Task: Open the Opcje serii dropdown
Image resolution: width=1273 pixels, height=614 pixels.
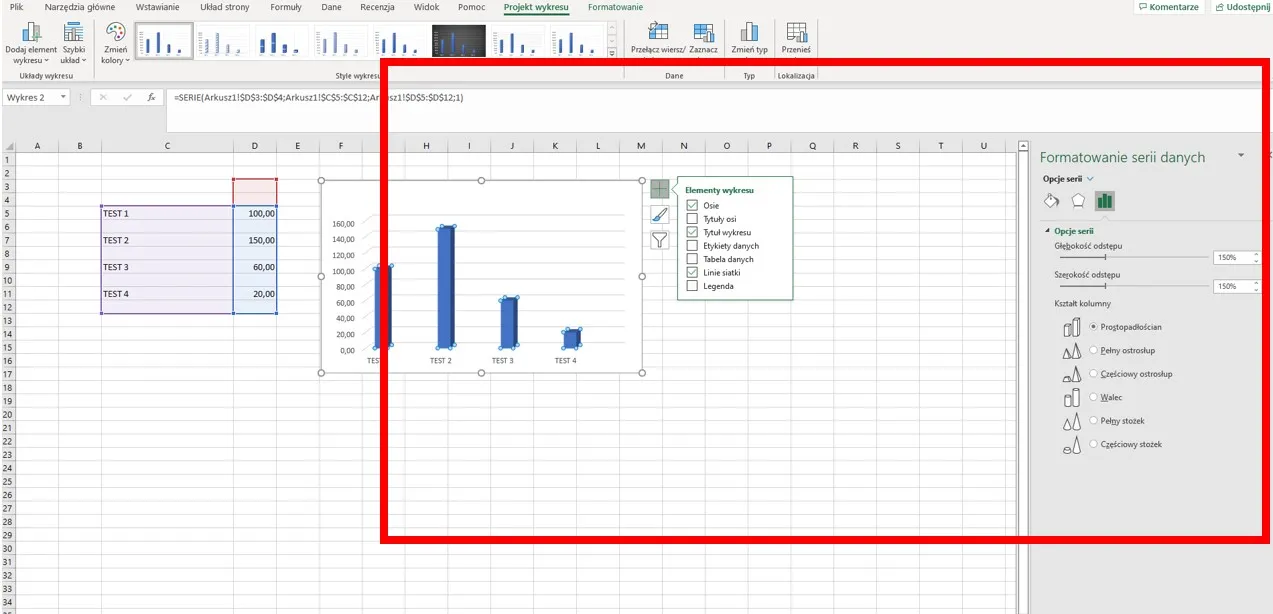Action: pos(1091,179)
